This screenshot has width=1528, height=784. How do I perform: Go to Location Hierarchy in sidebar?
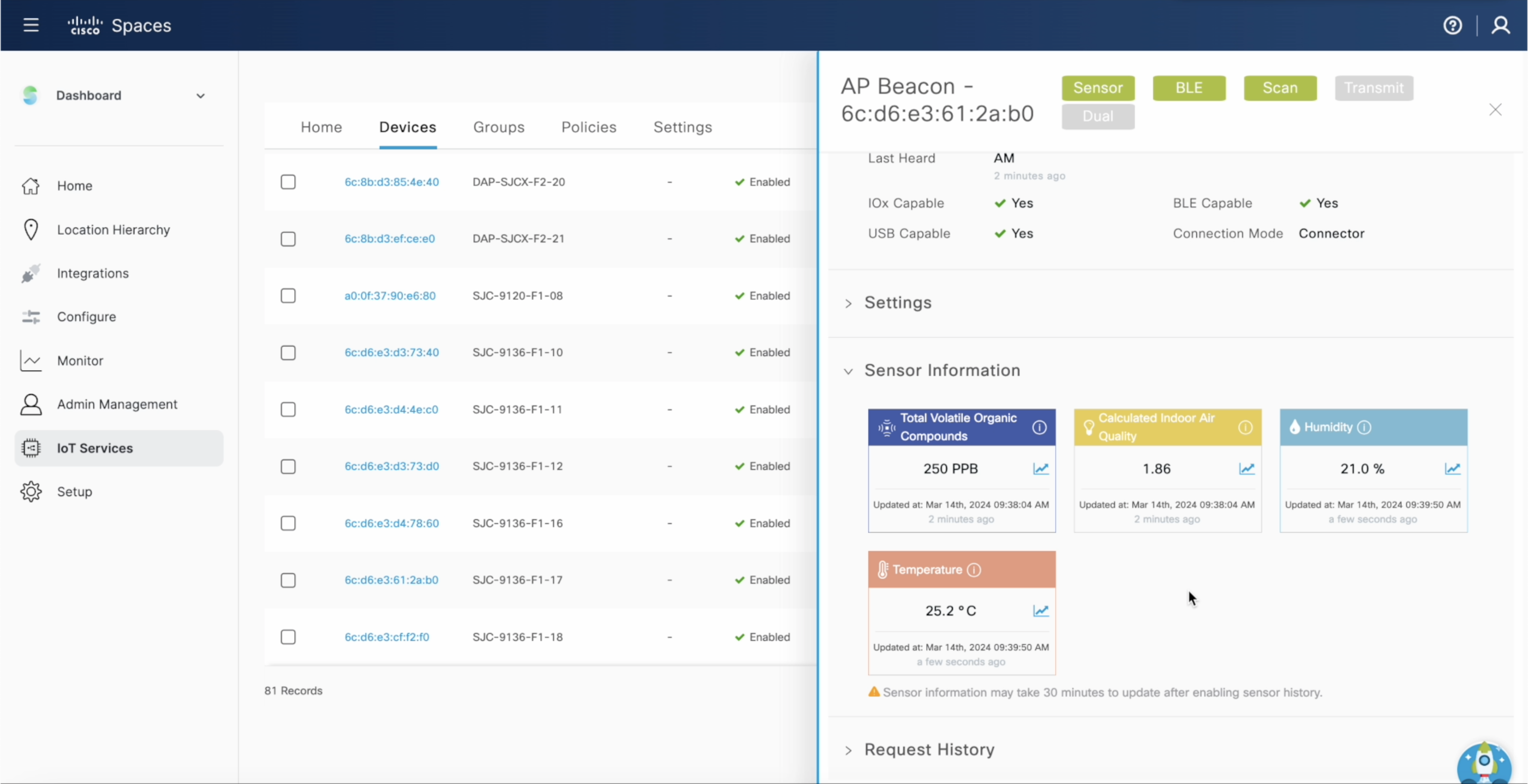coord(113,230)
